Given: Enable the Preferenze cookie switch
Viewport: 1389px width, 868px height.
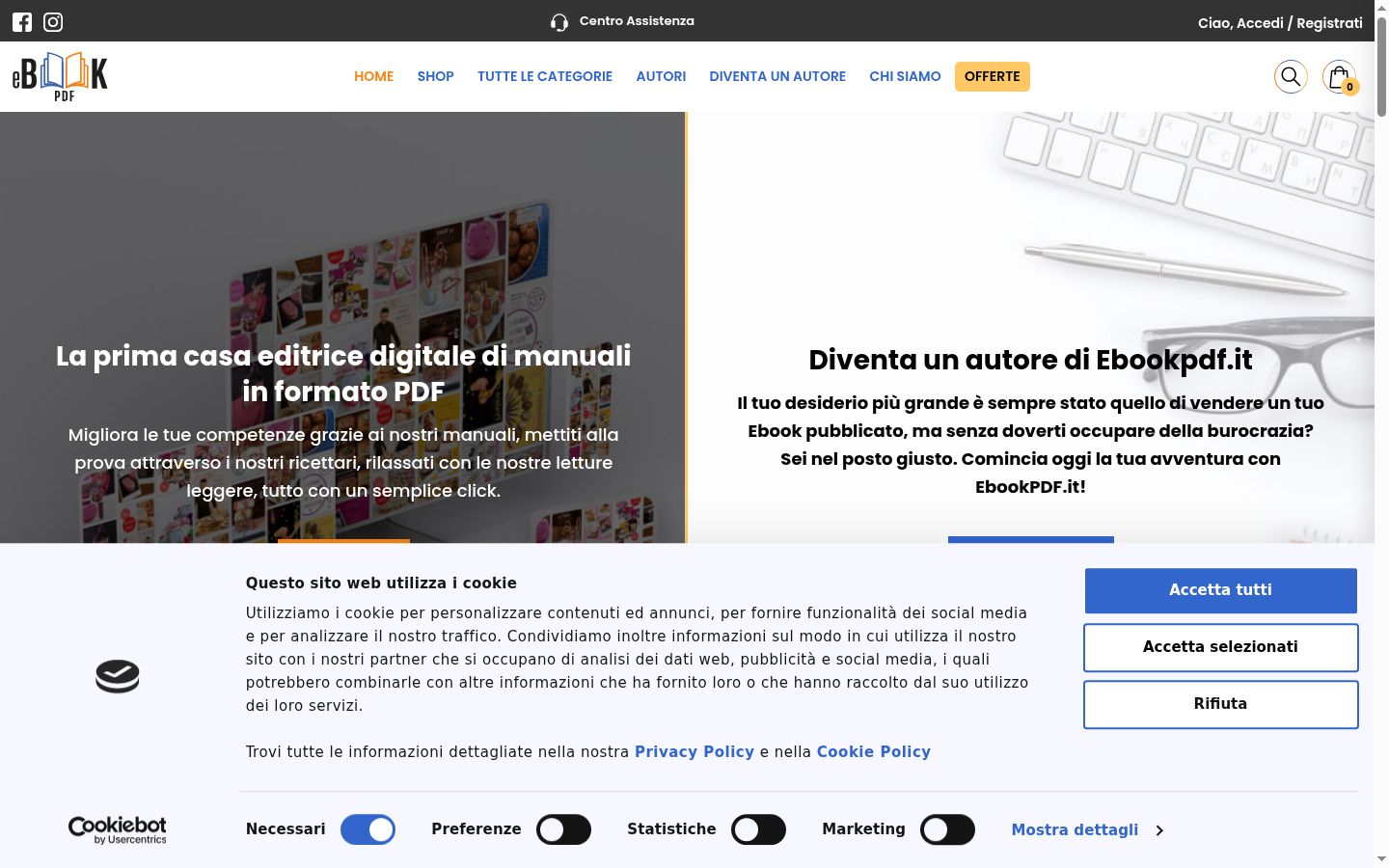Looking at the screenshot, I should pos(564,829).
